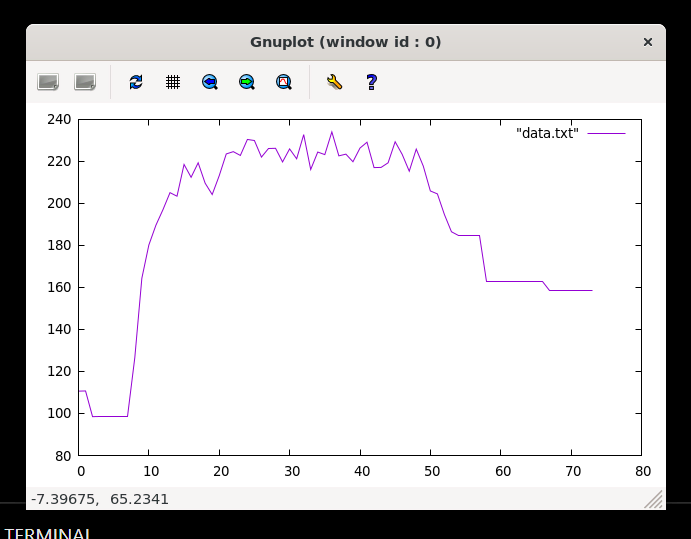Click the Gnuplot window title bar
The image size is (691, 539).
(345, 42)
